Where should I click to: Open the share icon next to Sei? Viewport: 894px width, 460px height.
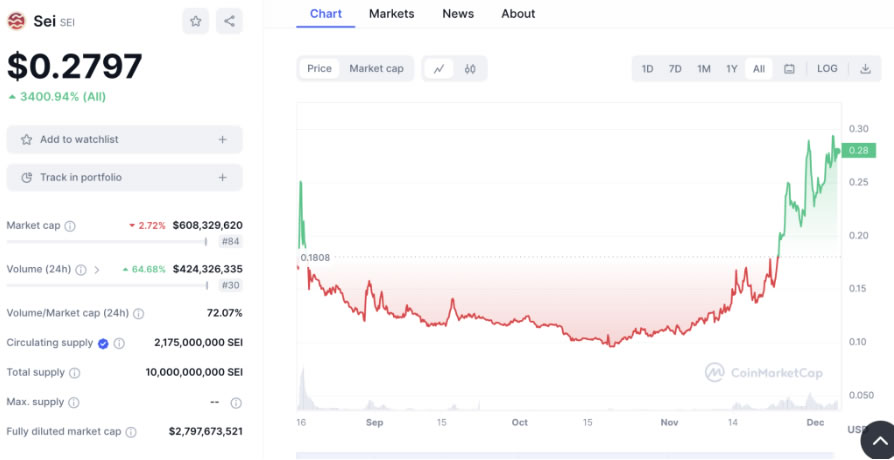coord(229,21)
